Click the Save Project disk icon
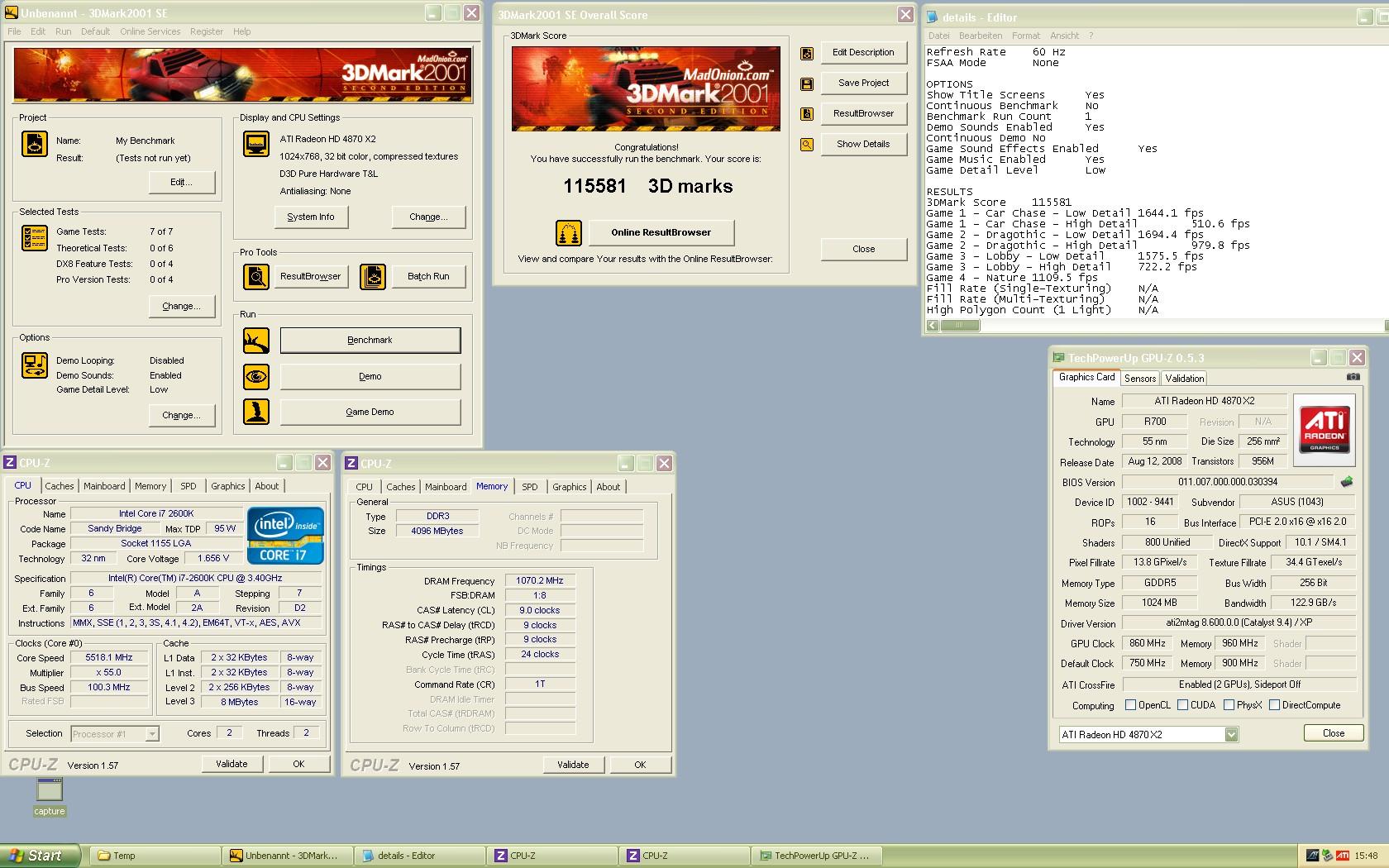The width and height of the screenshot is (1389, 868). 807,83
